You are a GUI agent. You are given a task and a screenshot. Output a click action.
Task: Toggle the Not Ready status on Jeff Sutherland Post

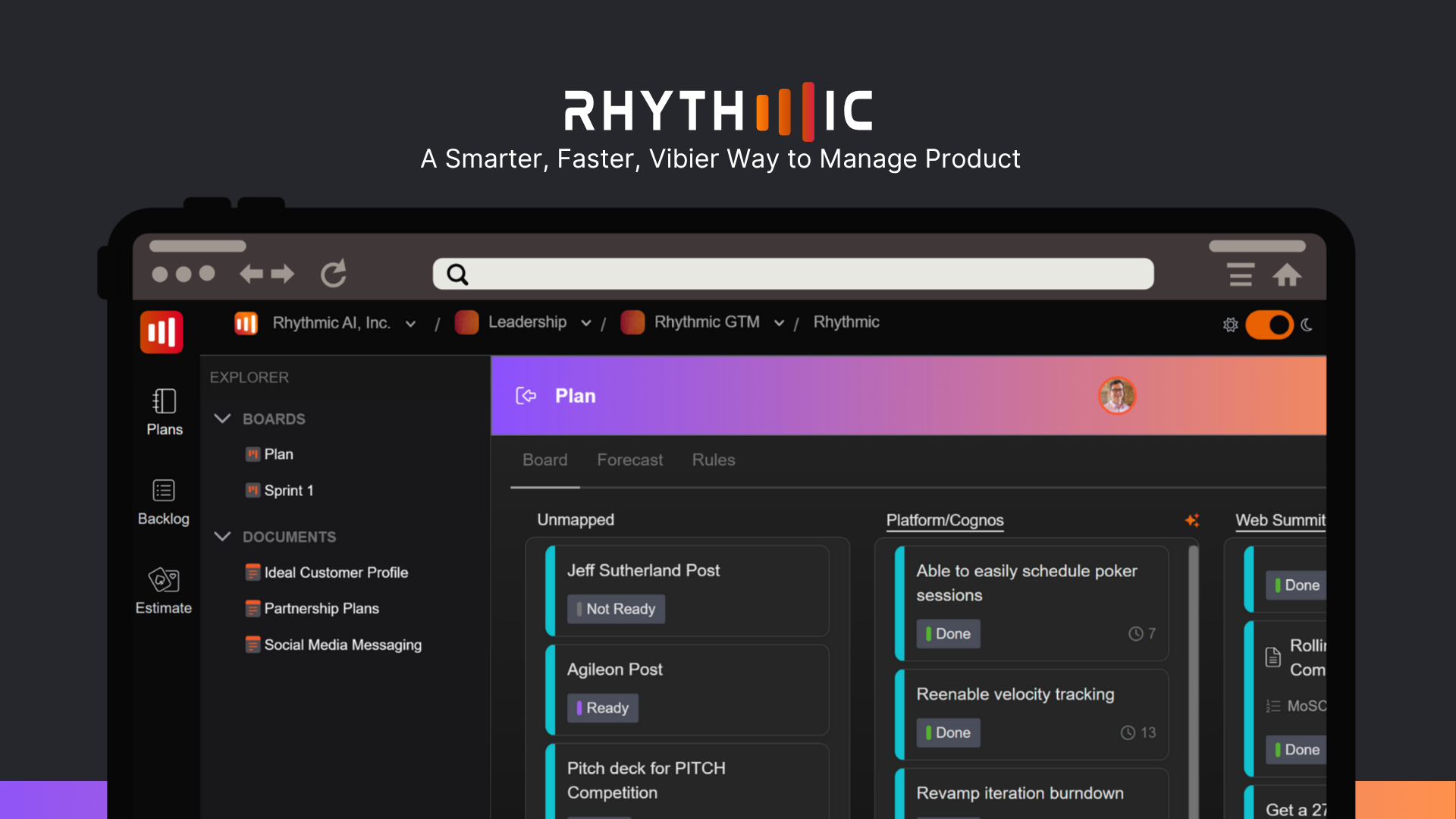pos(615,609)
